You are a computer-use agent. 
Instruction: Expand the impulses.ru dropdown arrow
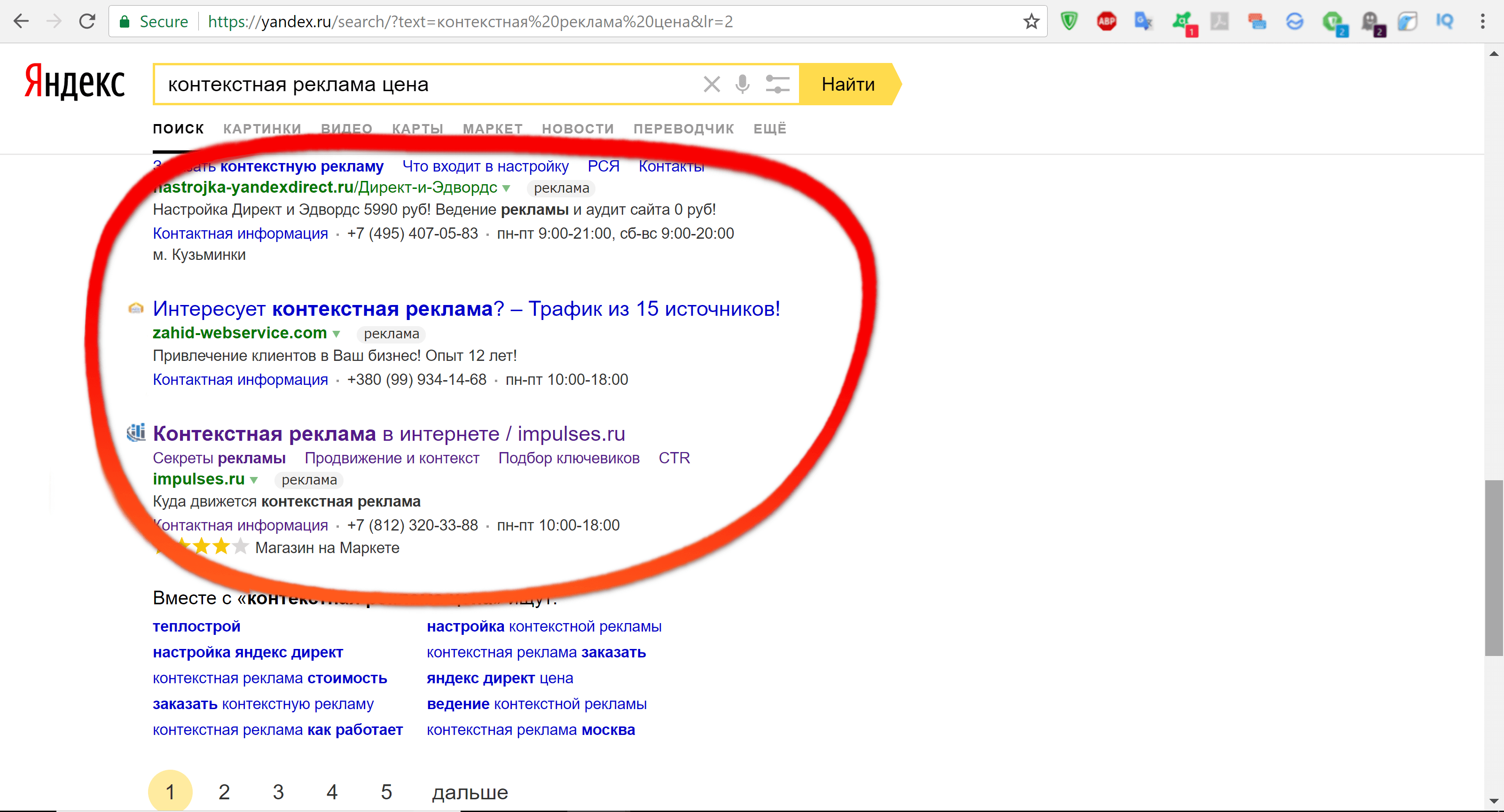(x=254, y=480)
